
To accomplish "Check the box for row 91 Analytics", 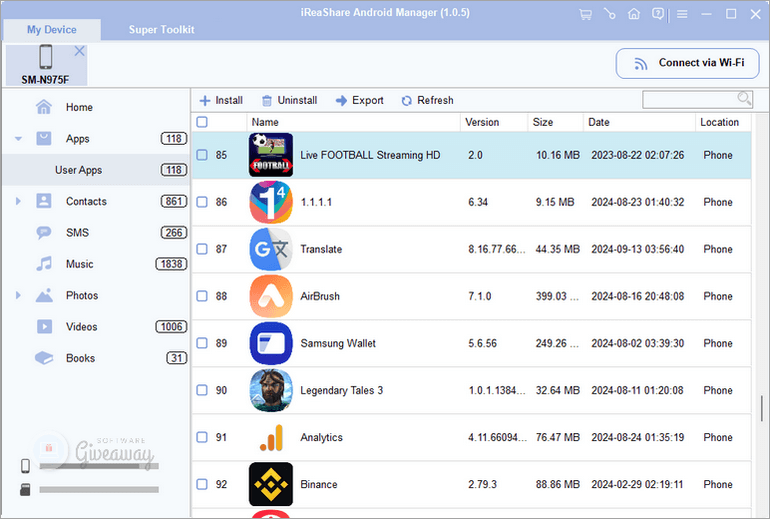I will [x=202, y=437].
